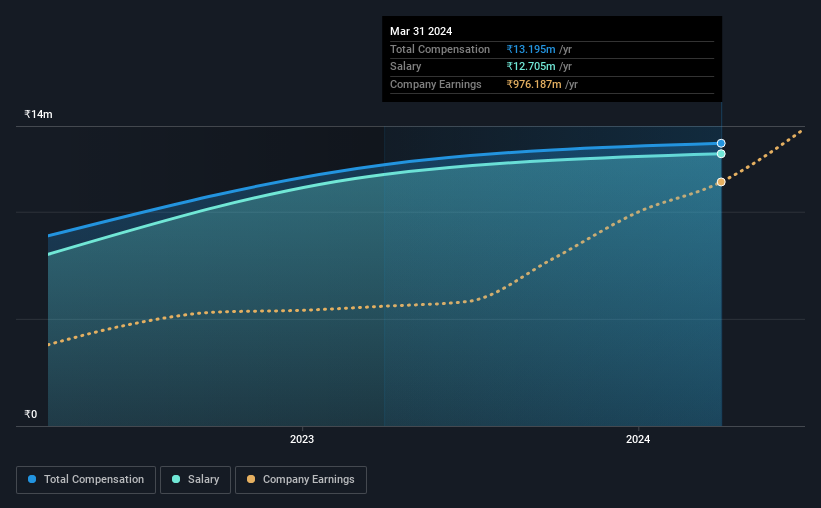The width and height of the screenshot is (821, 508).
Task: Click the teal dot in Salary legend
Action: click(x=176, y=479)
